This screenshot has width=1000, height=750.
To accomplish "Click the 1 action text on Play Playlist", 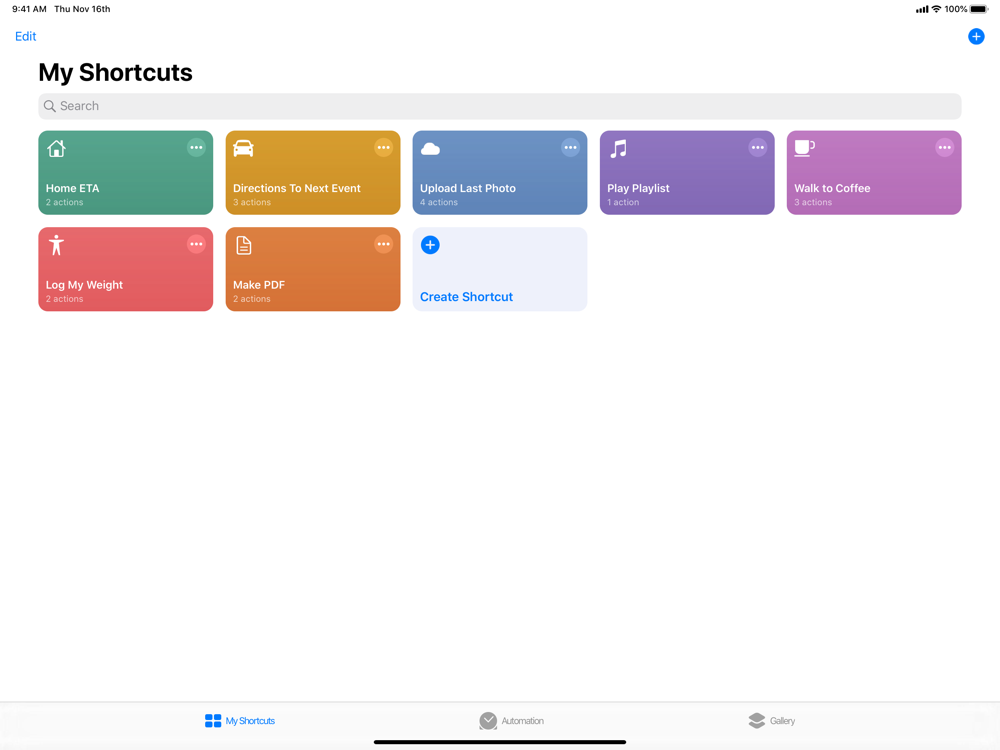I will tap(622, 202).
